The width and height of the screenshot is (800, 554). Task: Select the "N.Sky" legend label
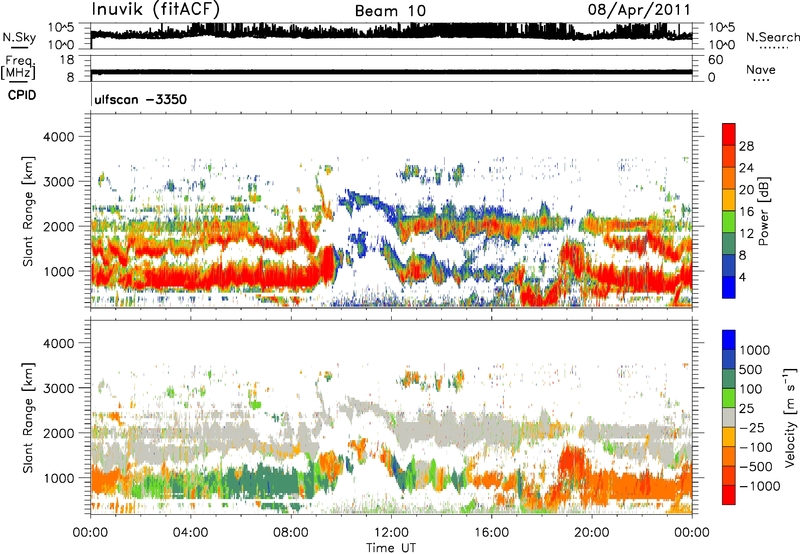click(19, 37)
